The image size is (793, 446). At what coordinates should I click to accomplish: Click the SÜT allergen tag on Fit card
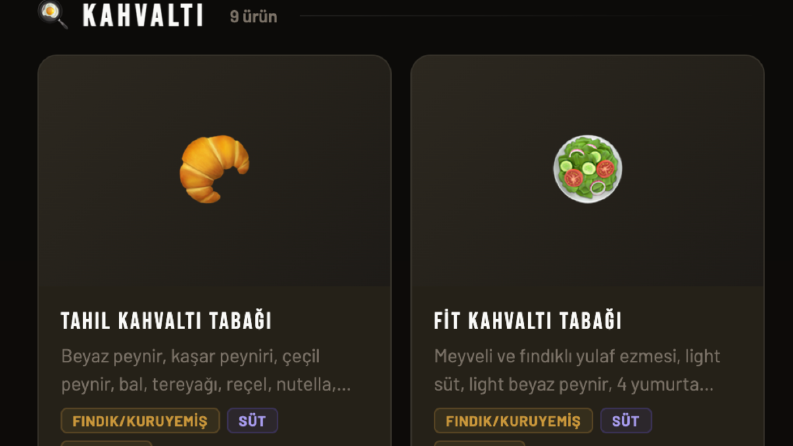[626, 421]
